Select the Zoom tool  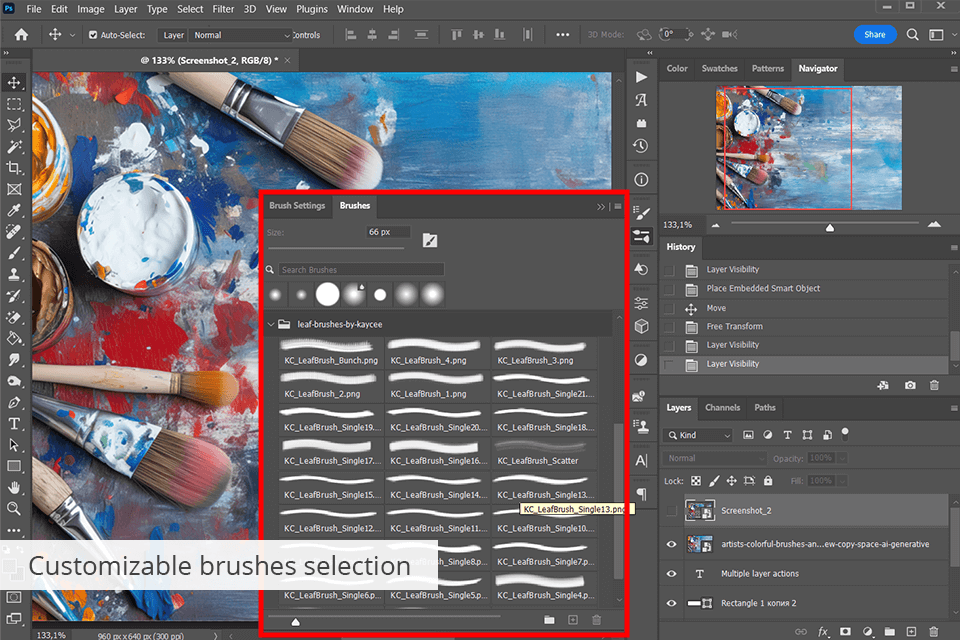click(13, 508)
